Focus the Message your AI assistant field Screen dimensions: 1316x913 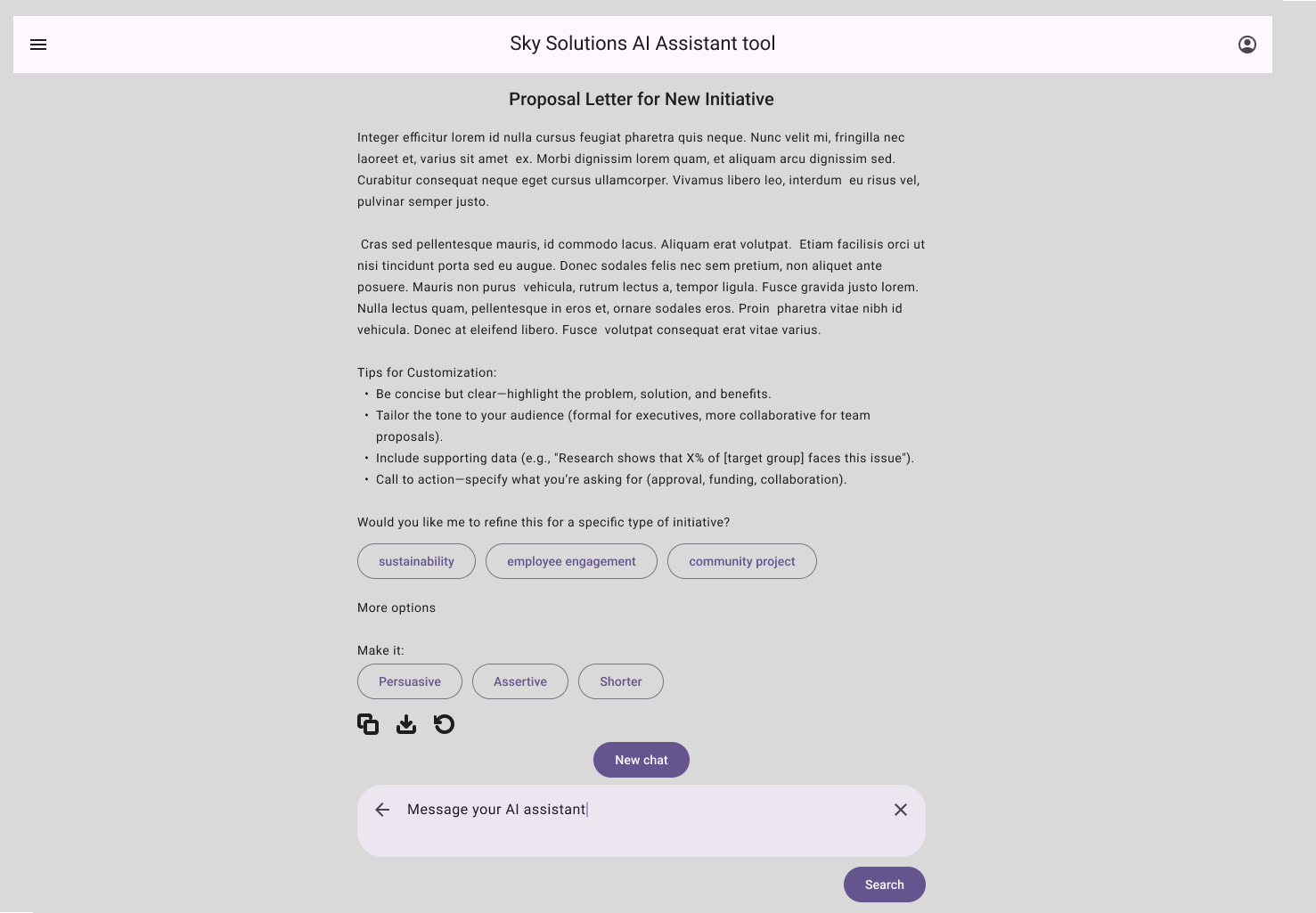pos(624,810)
